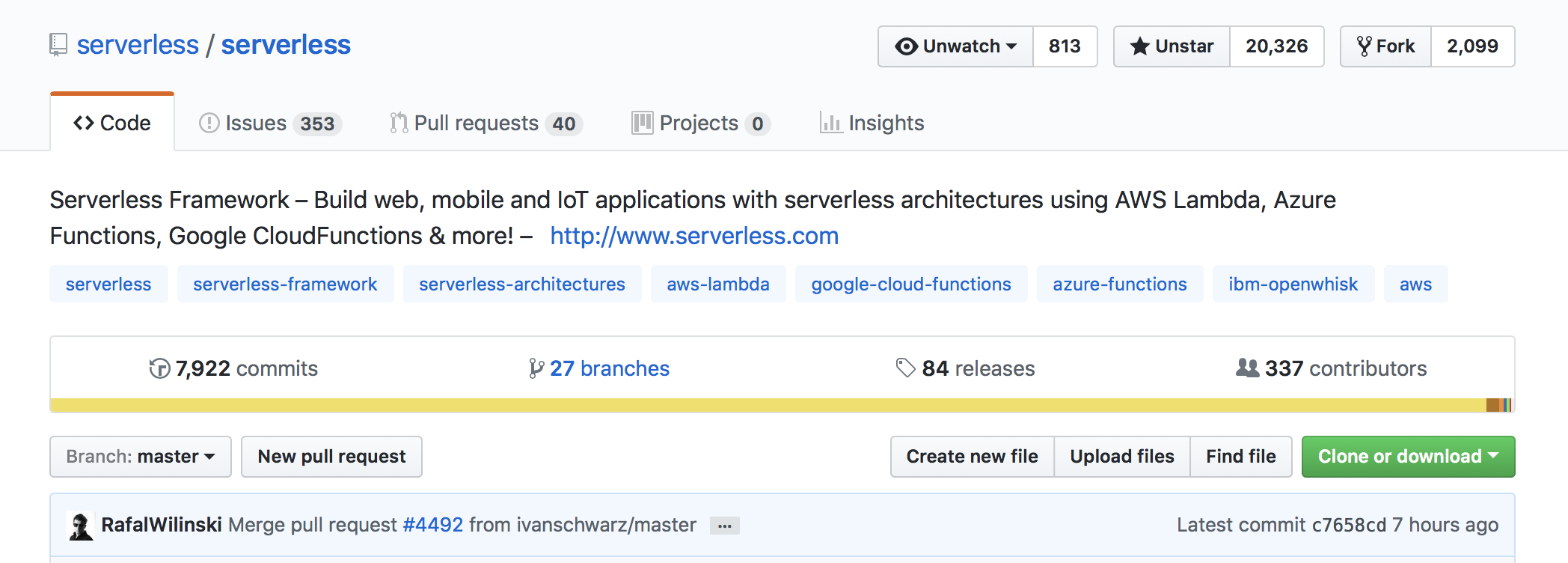Screen dimensions: 1568x563
Task: Open Clone or download dropdown
Action: tap(1408, 457)
